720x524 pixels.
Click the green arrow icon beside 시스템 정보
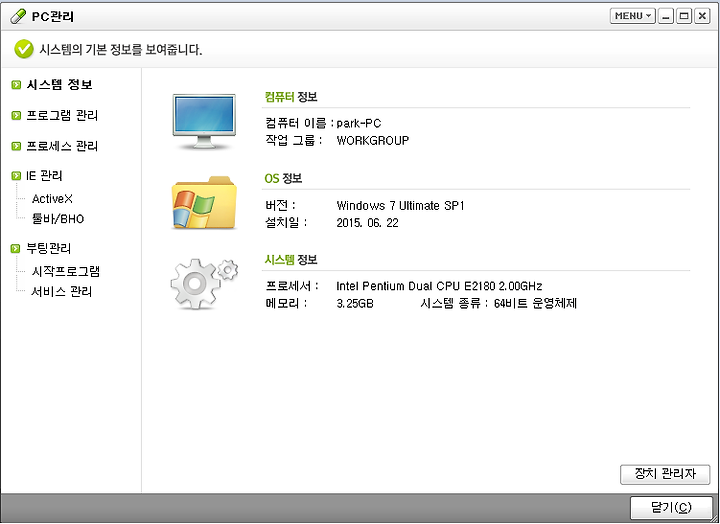pos(16,85)
